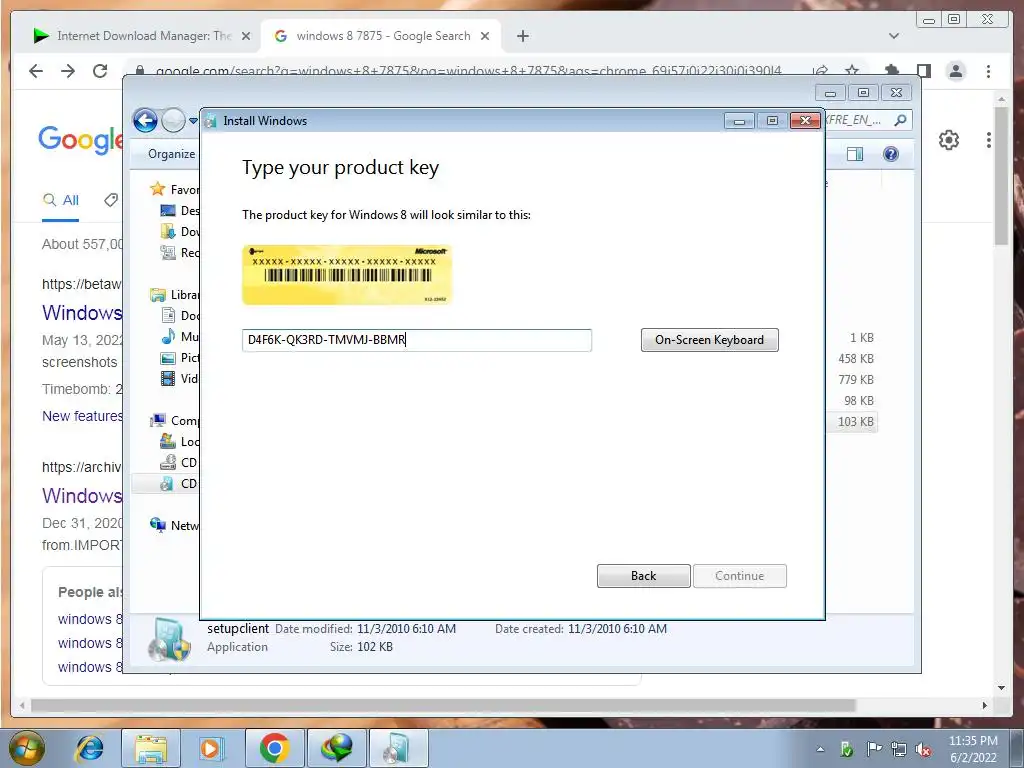Click the product key input field
The width and height of the screenshot is (1024, 768).
point(417,340)
